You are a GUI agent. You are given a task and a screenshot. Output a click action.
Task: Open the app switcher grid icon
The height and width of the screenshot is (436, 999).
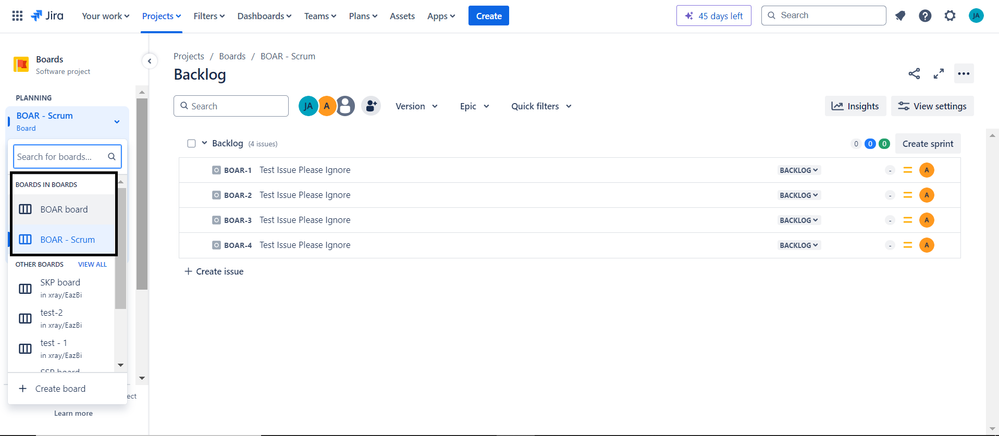(x=17, y=16)
